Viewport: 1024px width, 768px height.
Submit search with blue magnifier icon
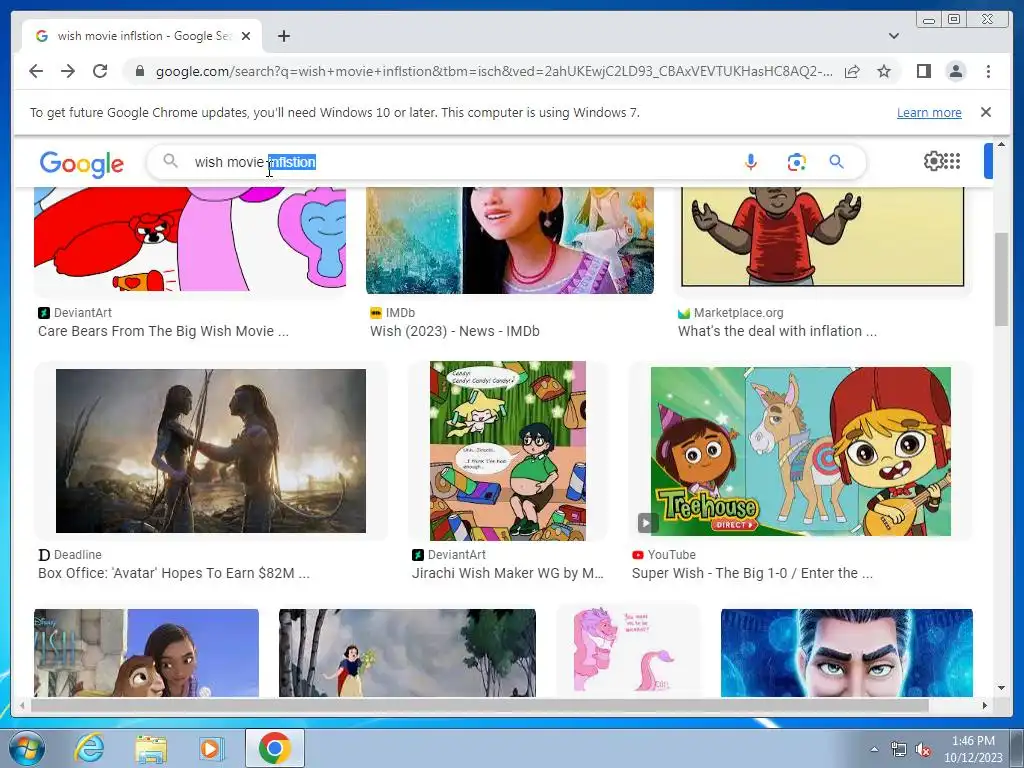click(836, 161)
